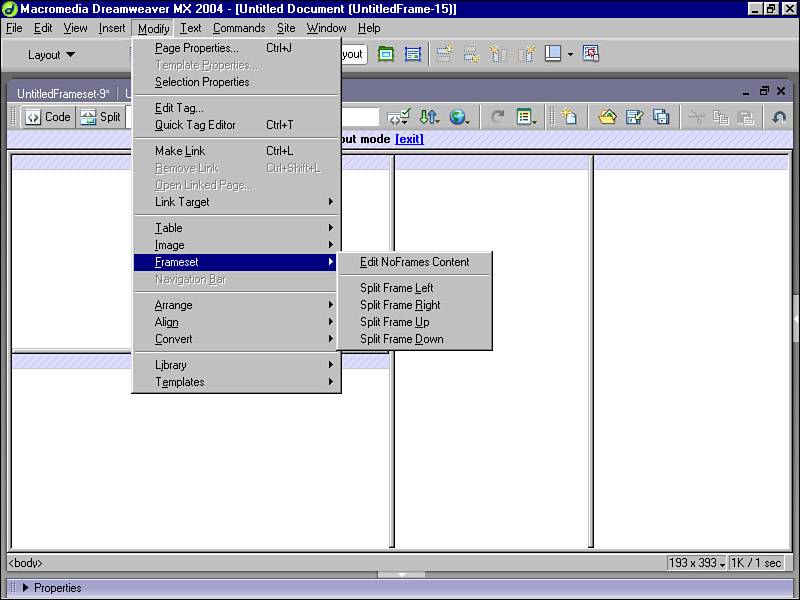This screenshot has height=600, width=800.
Task: Click the Preview in Browser globe icon
Action: [459, 117]
